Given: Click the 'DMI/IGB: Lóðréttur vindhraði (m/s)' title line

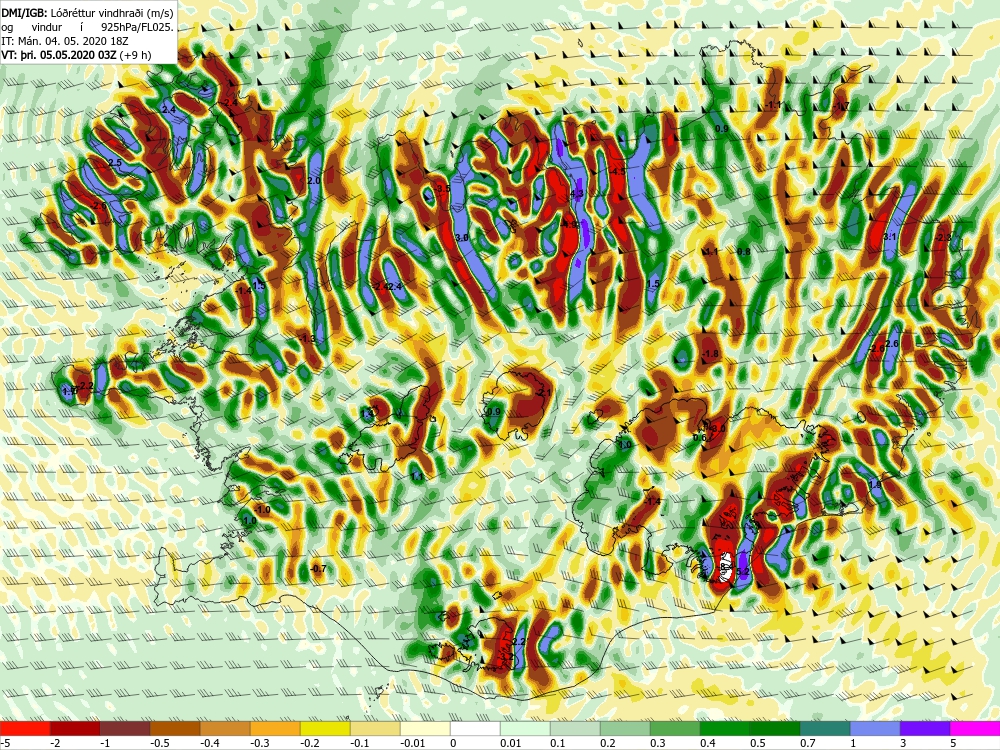Looking at the screenshot, I should point(87,13).
